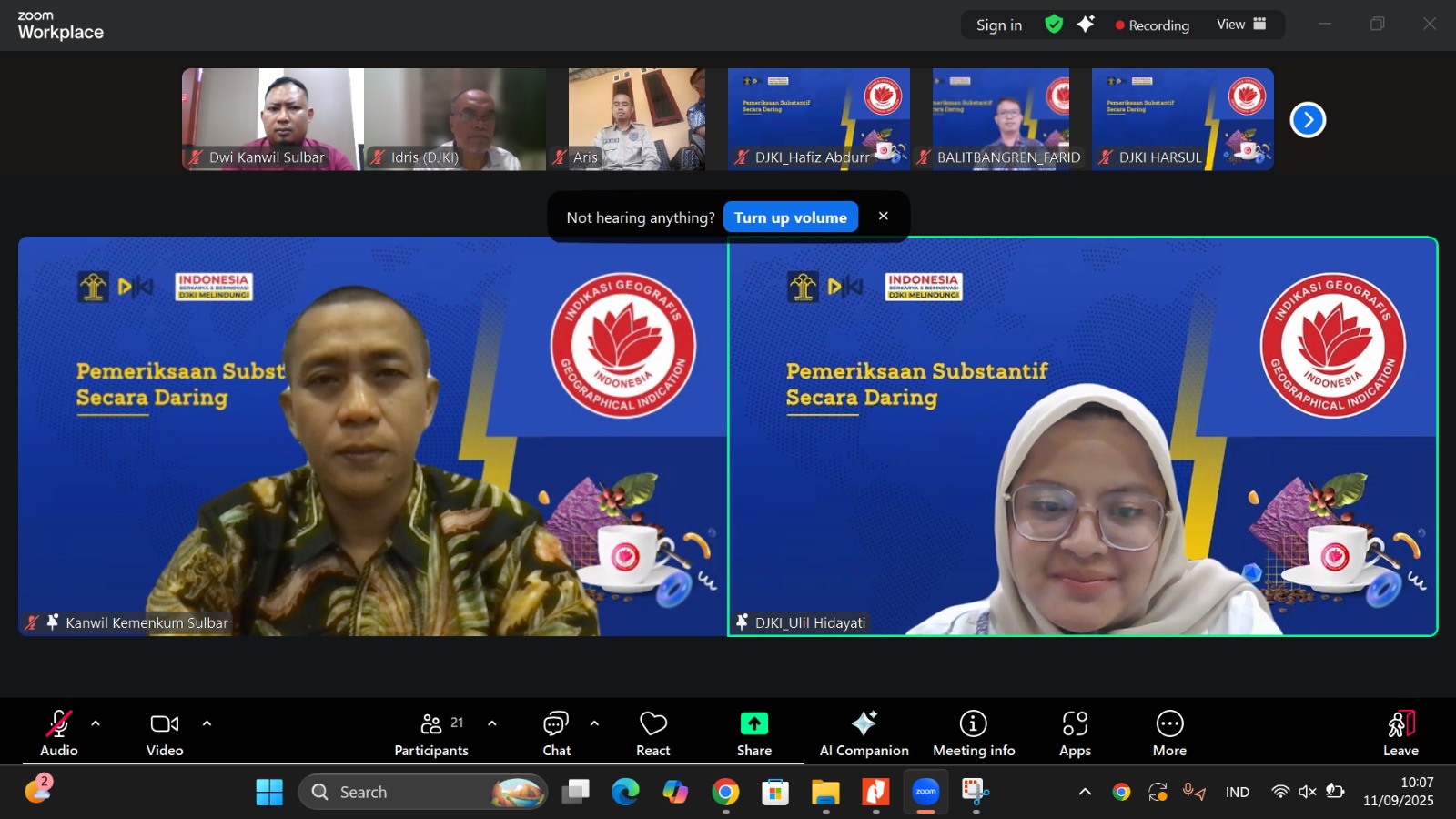Click the green Share screen icon
Viewport: 1456px width, 819px height.
(x=753, y=724)
